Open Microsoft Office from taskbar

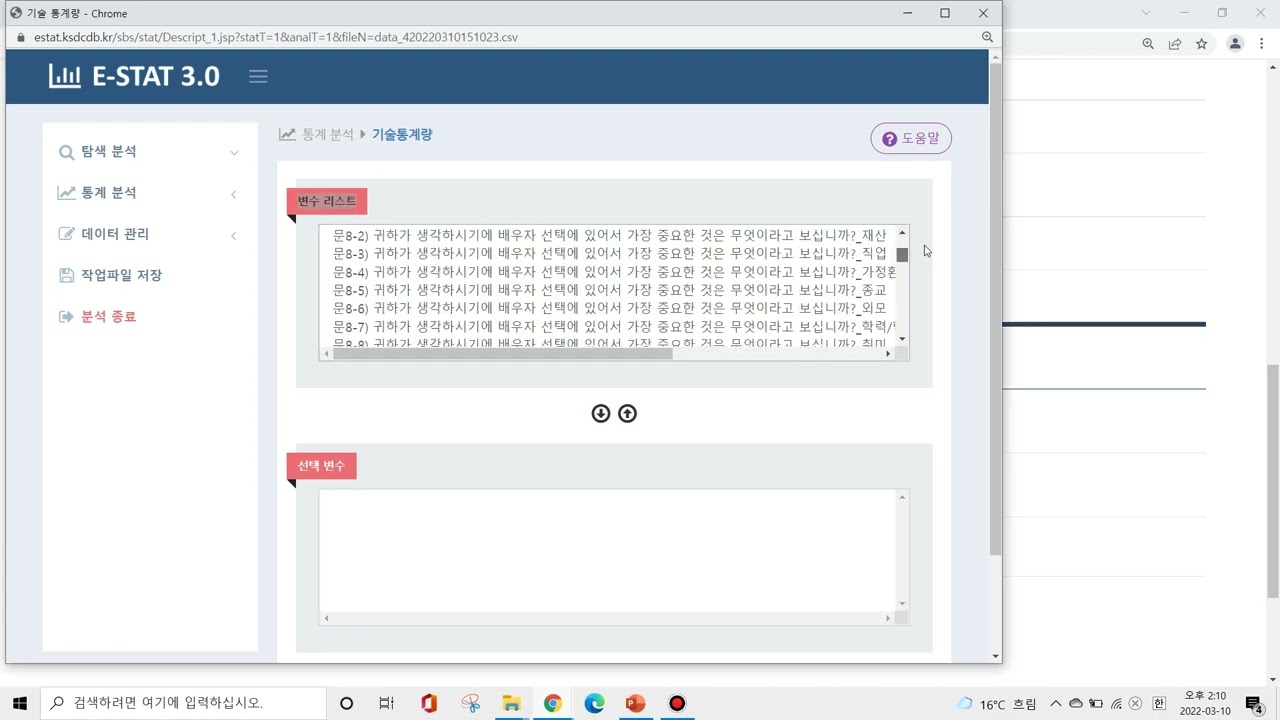(429, 703)
